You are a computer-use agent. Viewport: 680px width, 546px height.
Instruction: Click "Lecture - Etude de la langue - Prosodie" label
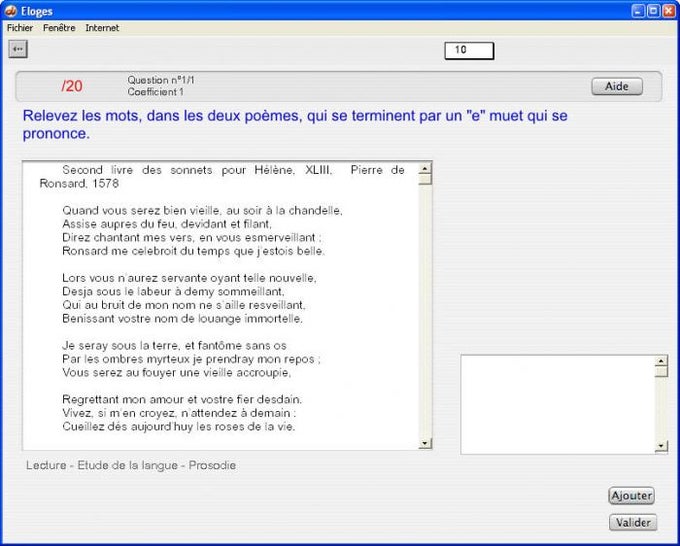131,465
